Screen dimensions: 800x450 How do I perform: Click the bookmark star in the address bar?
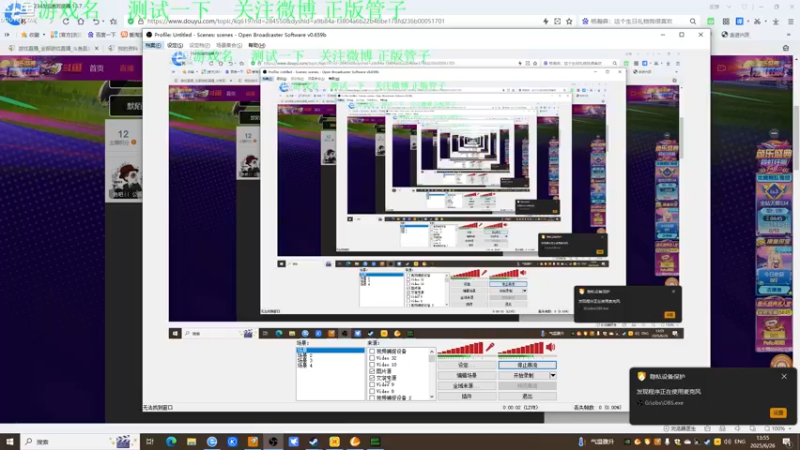point(569,21)
